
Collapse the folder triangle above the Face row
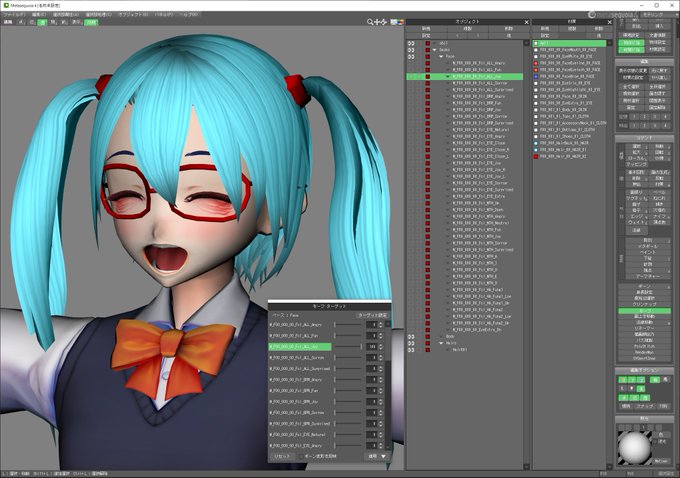point(435,50)
